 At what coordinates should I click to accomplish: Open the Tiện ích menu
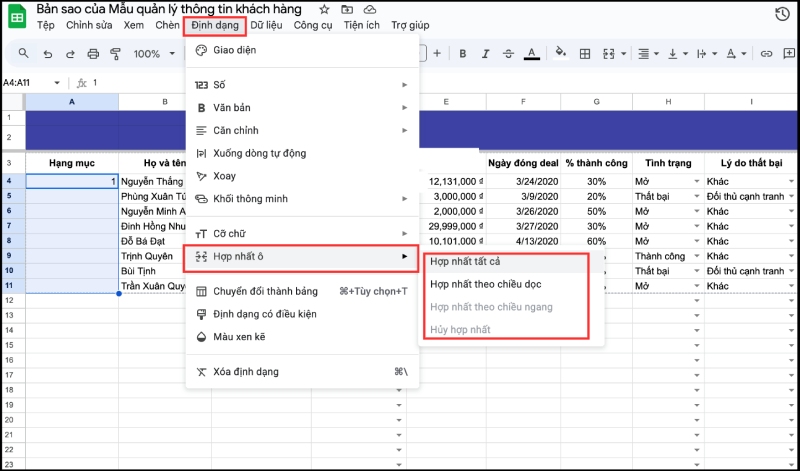(361, 25)
